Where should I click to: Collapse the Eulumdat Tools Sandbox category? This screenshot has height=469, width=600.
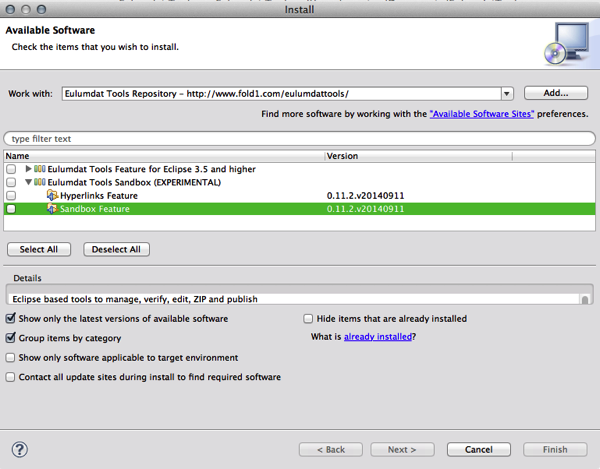[28, 182]
